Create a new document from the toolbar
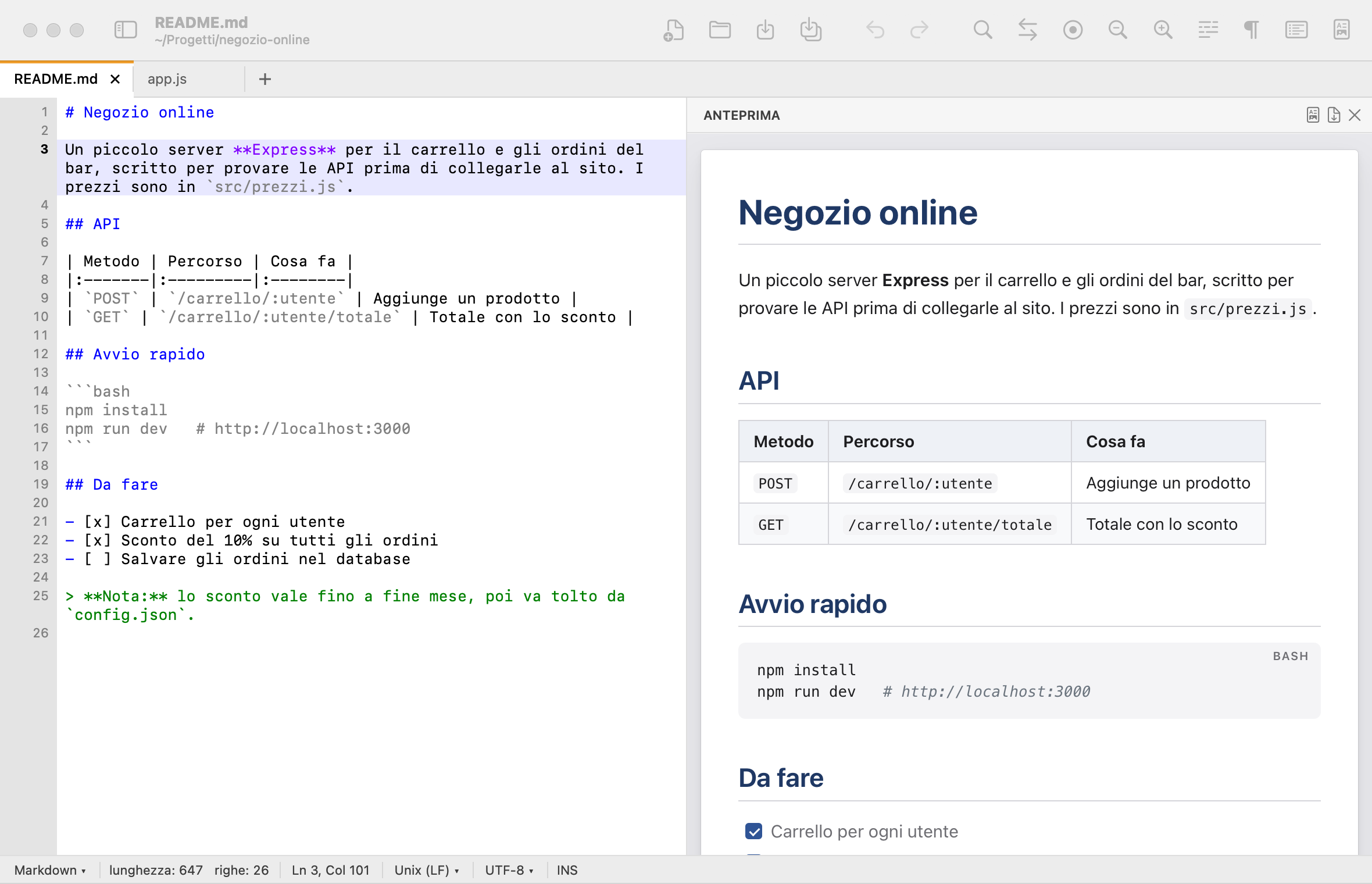The width and height of the screenshot is (1372, 884). [x=673, y=30]
